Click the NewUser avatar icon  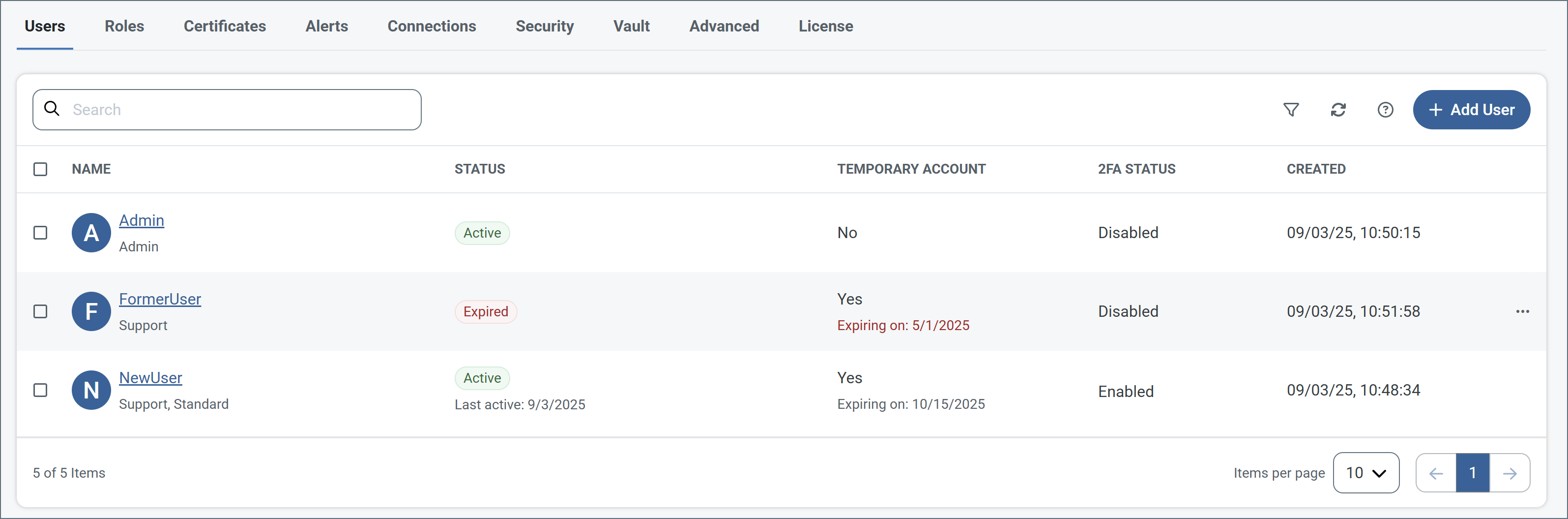(x=91, y=390)
